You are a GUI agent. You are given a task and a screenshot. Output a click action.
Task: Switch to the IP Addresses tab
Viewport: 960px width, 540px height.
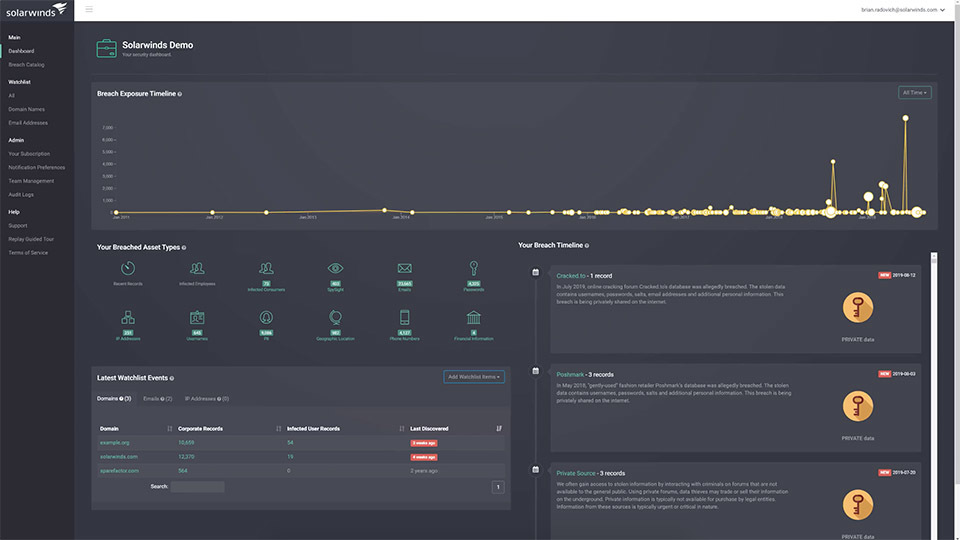pos(207,399)
